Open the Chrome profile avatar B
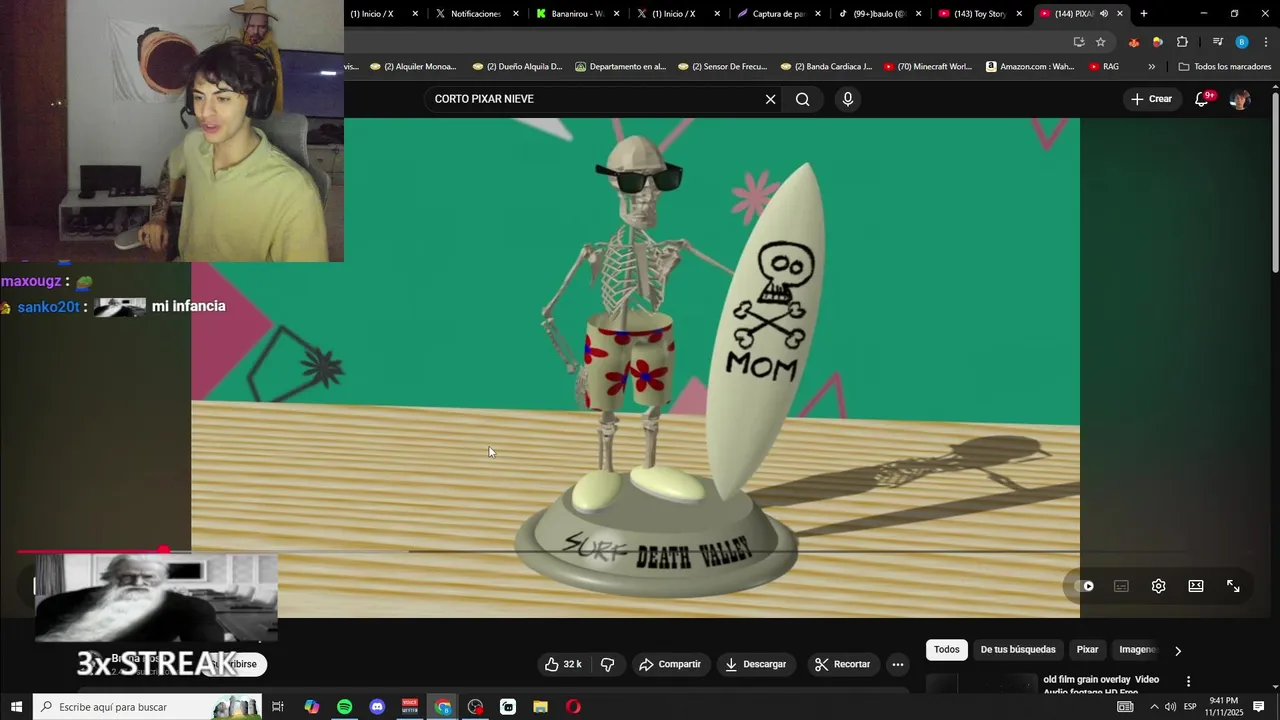The height and width of the screenshot is (720, 1280). click(x=1242, y=42)
